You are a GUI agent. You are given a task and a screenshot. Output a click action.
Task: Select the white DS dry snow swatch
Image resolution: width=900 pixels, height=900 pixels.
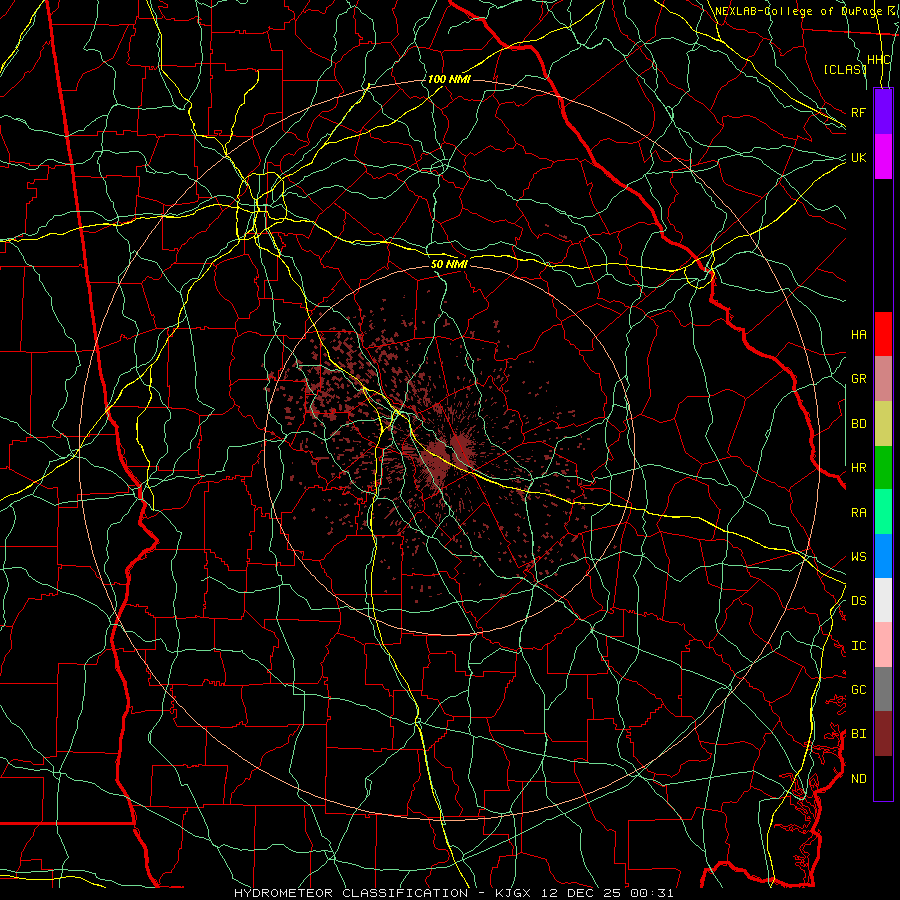click(883, 600)
